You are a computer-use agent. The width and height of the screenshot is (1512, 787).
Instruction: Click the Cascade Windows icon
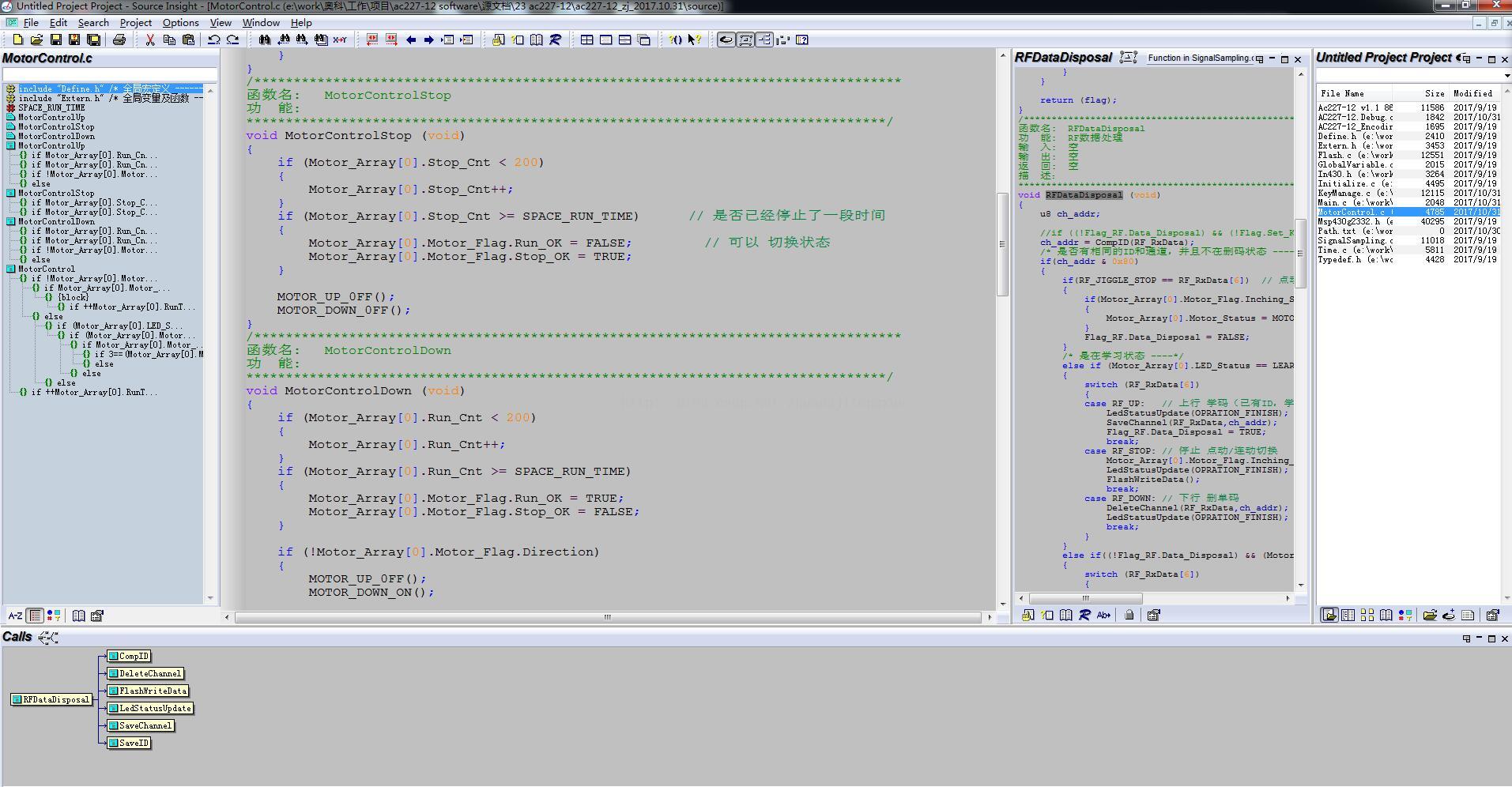click(644, 40)
